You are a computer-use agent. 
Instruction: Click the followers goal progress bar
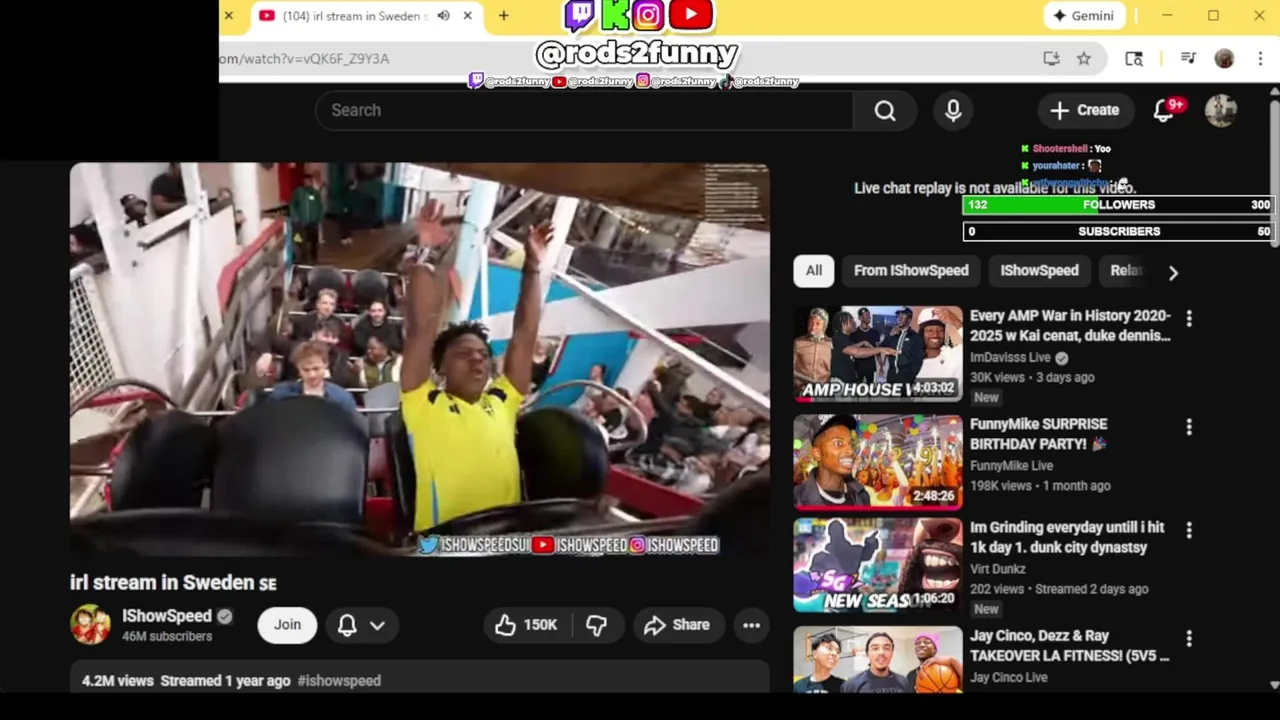pos(1118,205)
